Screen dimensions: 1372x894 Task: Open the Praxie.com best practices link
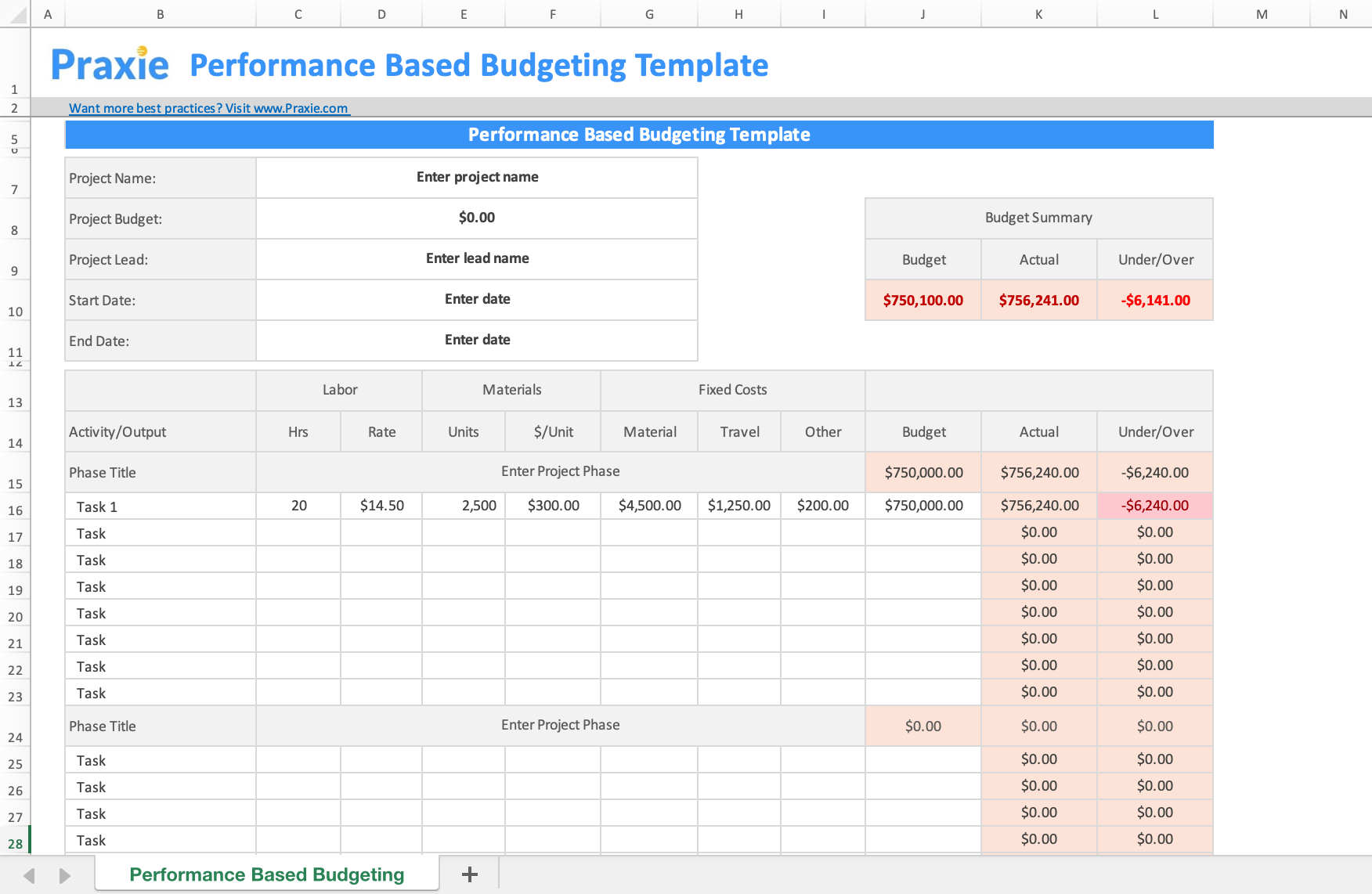point(209,108)
